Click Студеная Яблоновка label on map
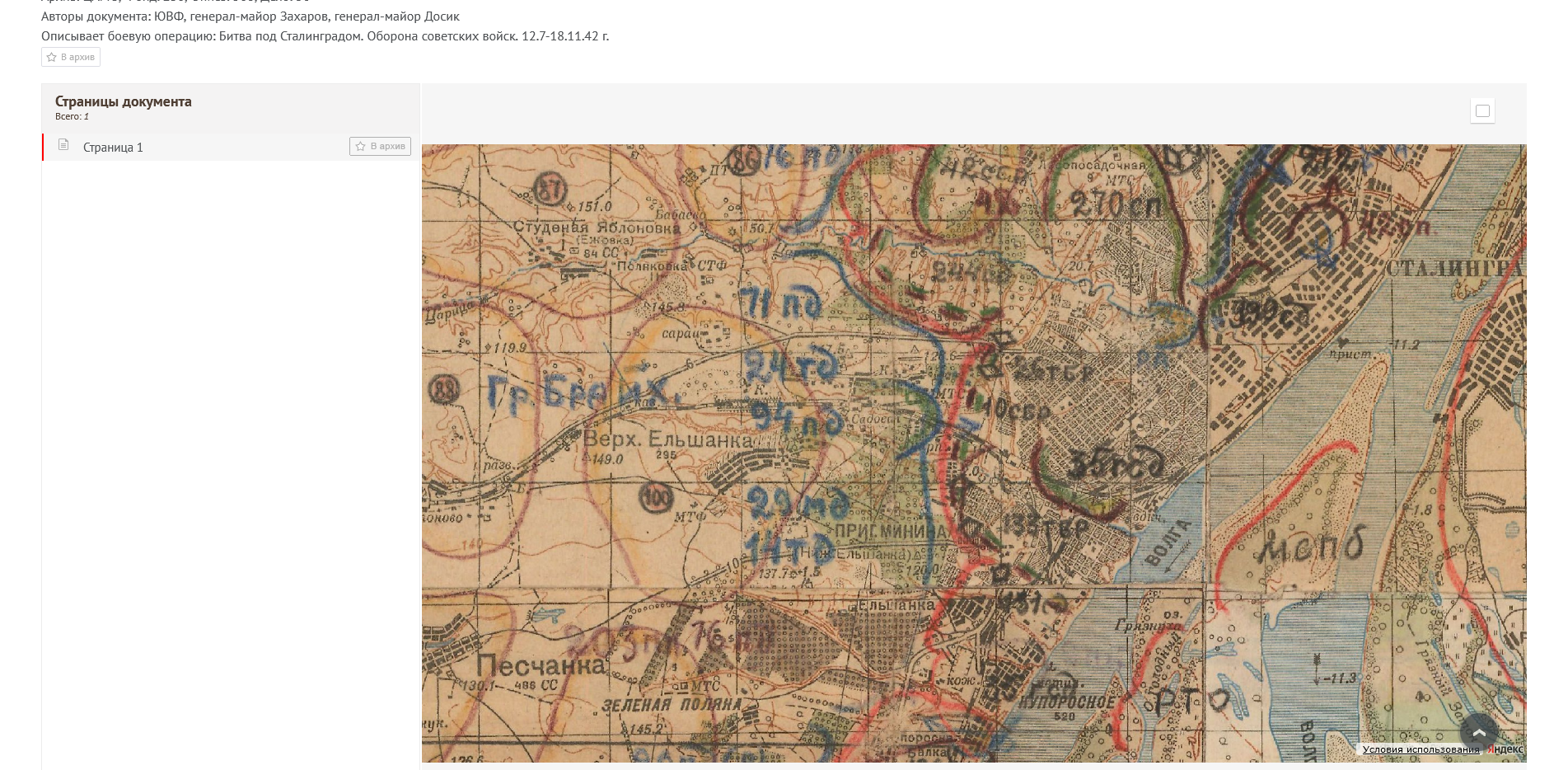The height and width of the screenshot is (770, 1568). 597,227
